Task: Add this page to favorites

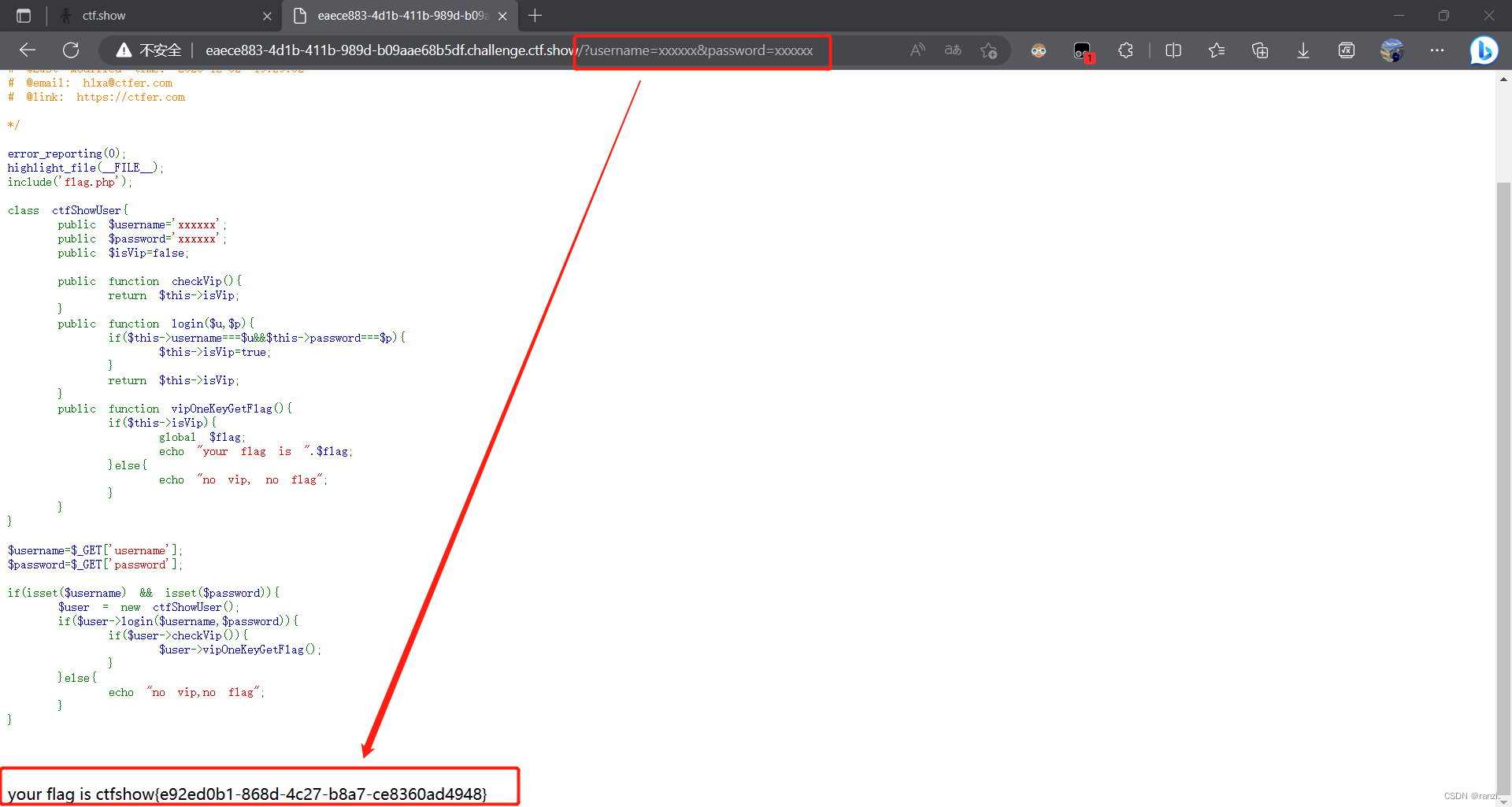Action: (x=989, y=50)
